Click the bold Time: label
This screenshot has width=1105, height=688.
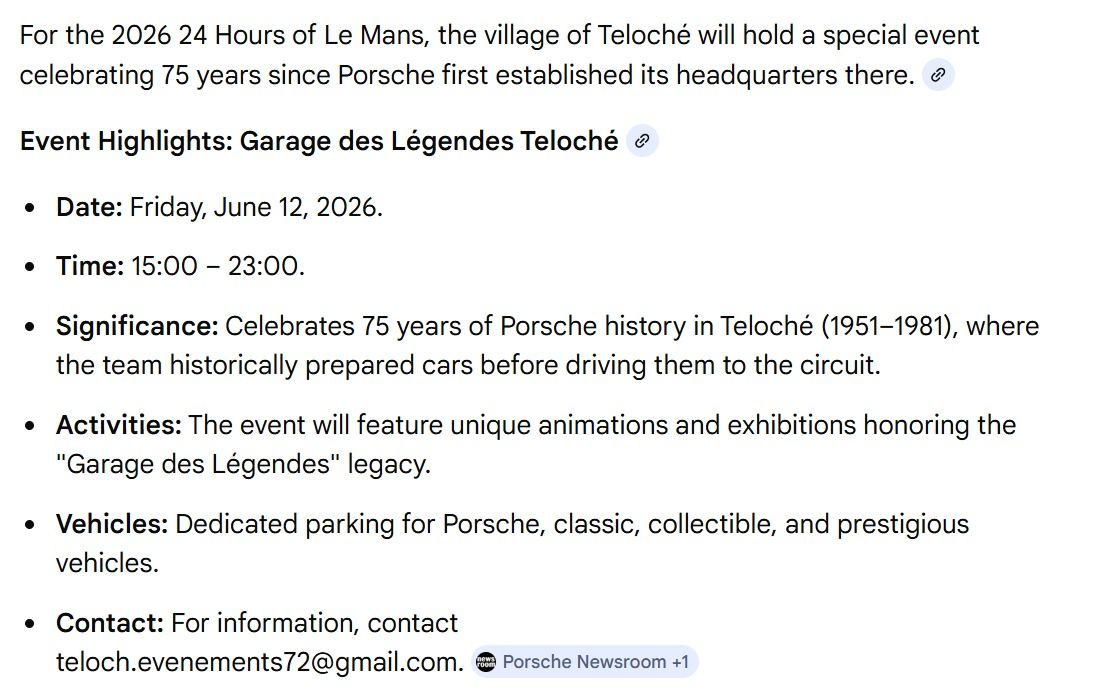pyautogui.click(x=90, y=266)
